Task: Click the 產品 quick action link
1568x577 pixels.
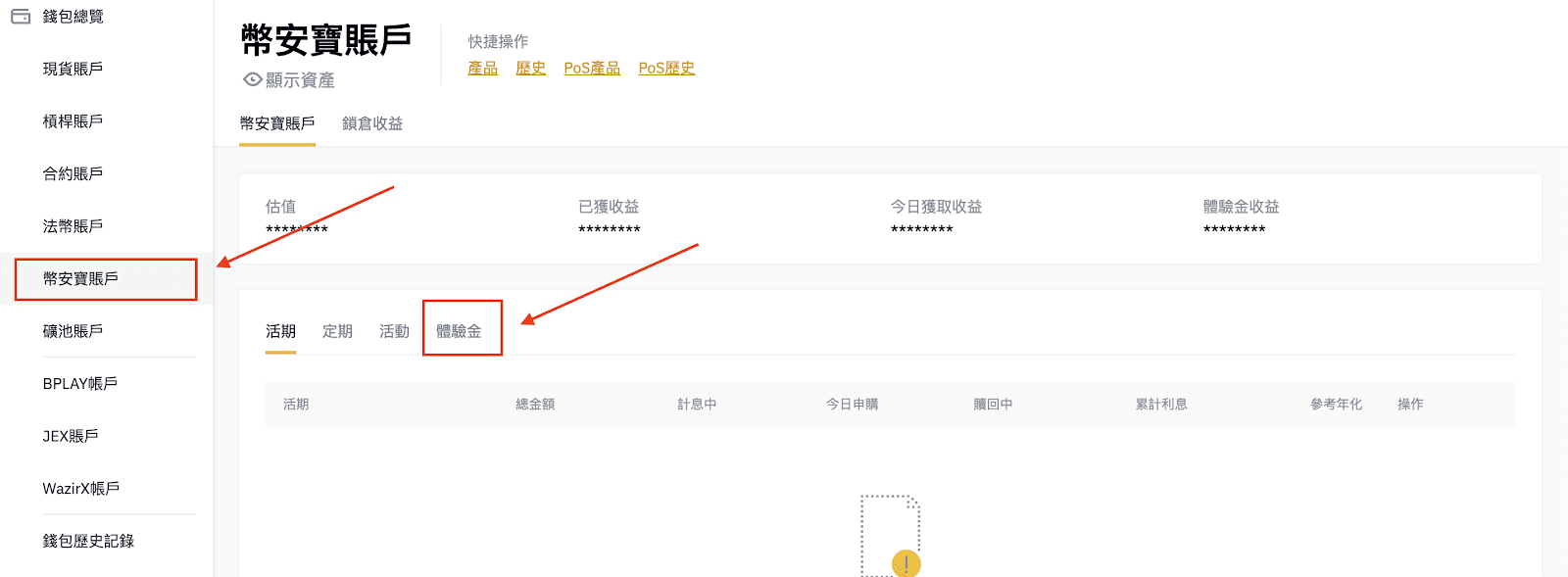Action: click(483, 68)
